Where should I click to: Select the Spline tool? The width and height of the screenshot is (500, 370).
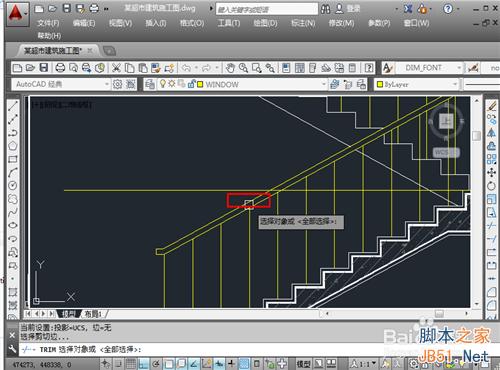13,212
